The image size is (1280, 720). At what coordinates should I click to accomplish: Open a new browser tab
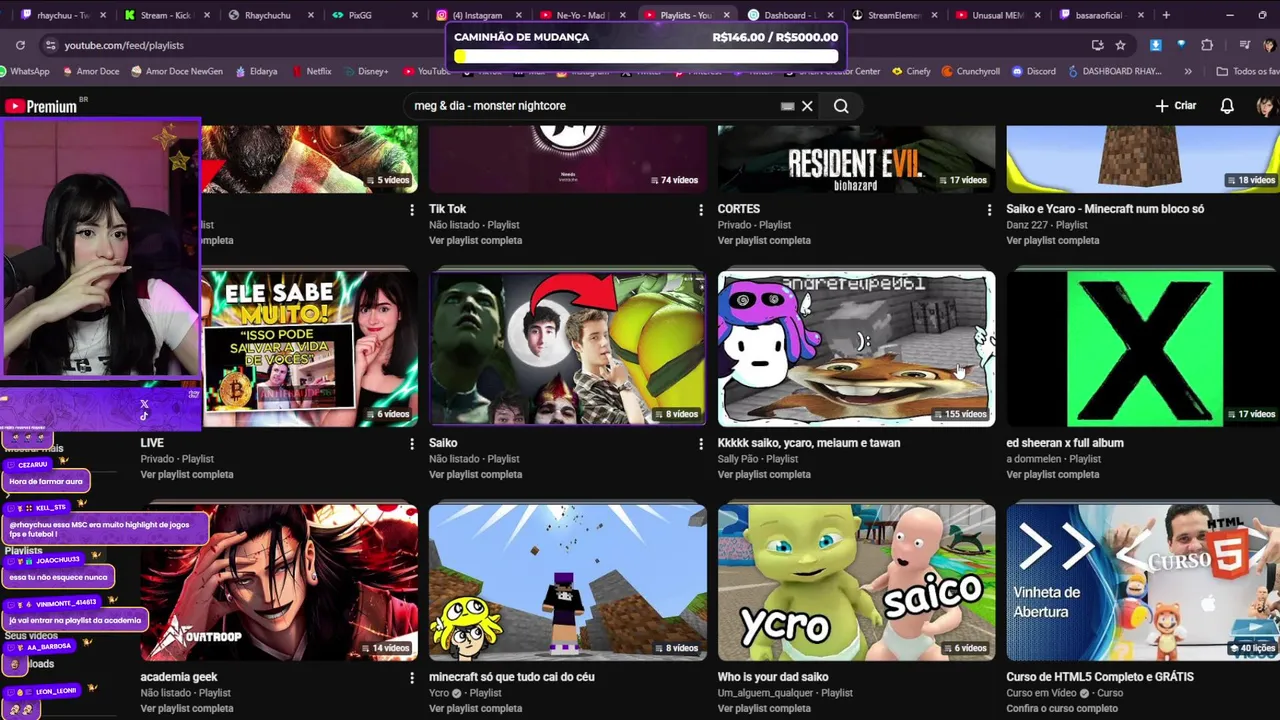pyautogui.click(x=1166, y=15)
